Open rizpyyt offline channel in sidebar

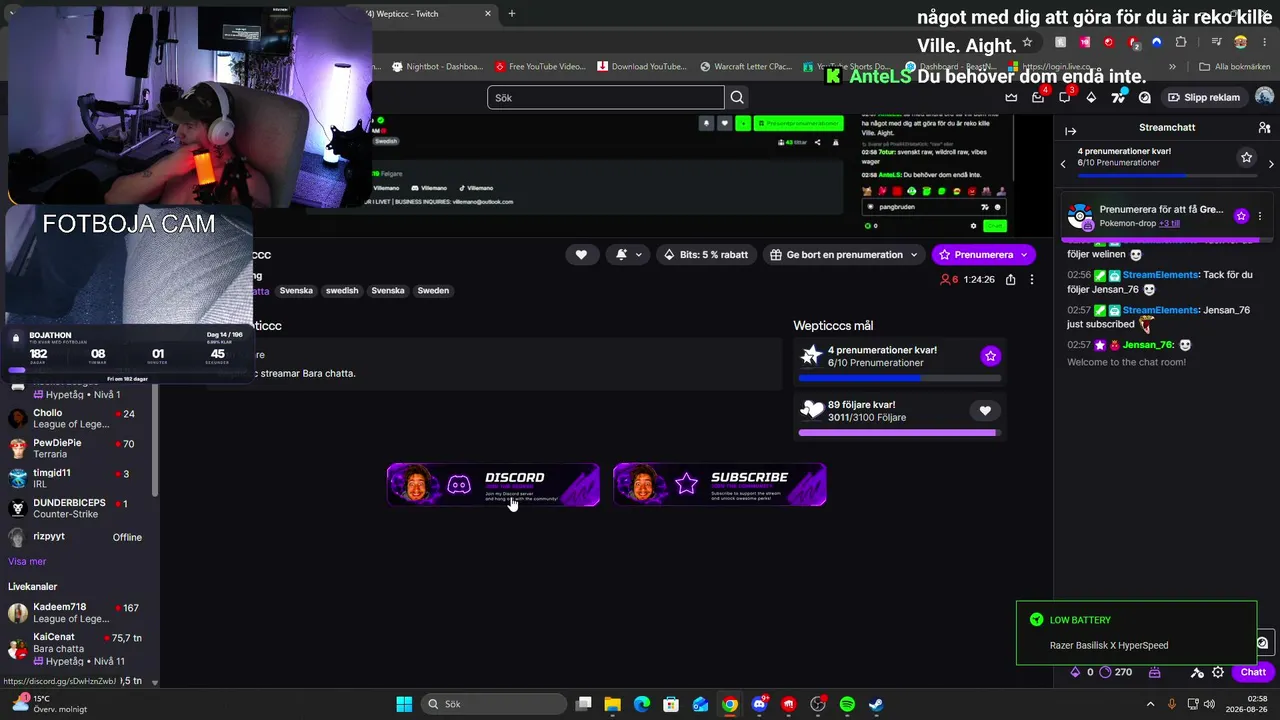76,537
